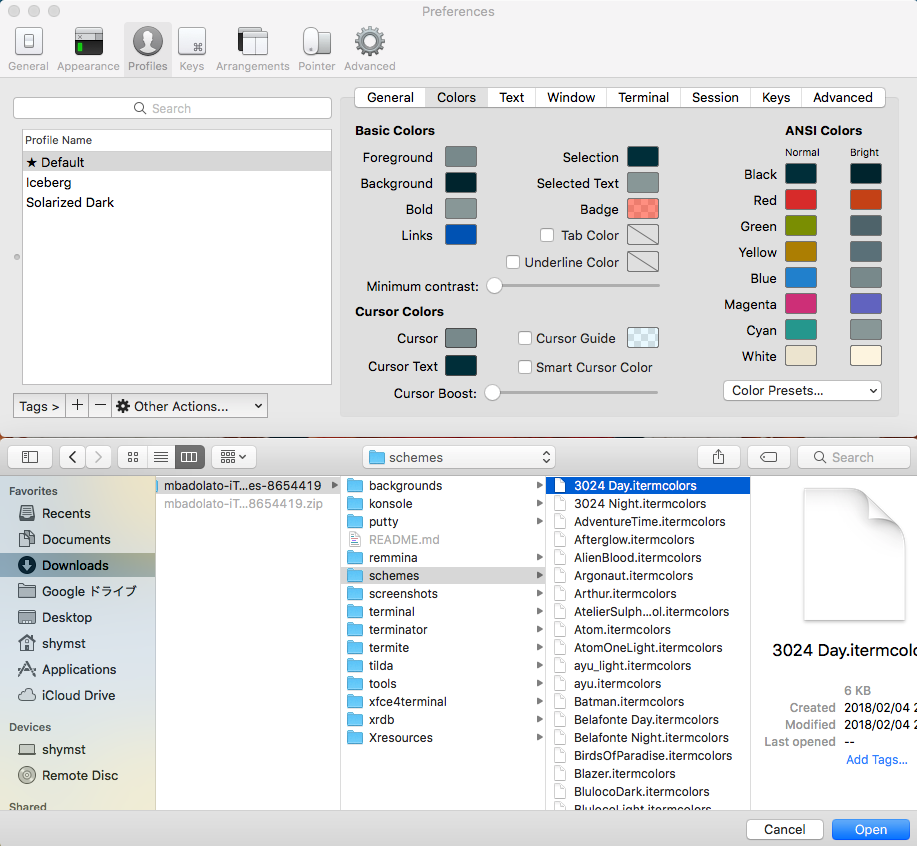
Task: Switch file dialog to column view
Action: click(x=189, y=457)
